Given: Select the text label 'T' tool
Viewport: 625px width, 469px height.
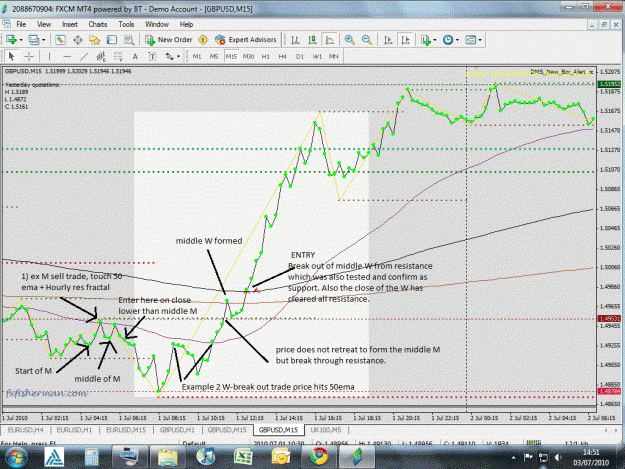Looking at the screenshot, I should (x=152, y=57).
